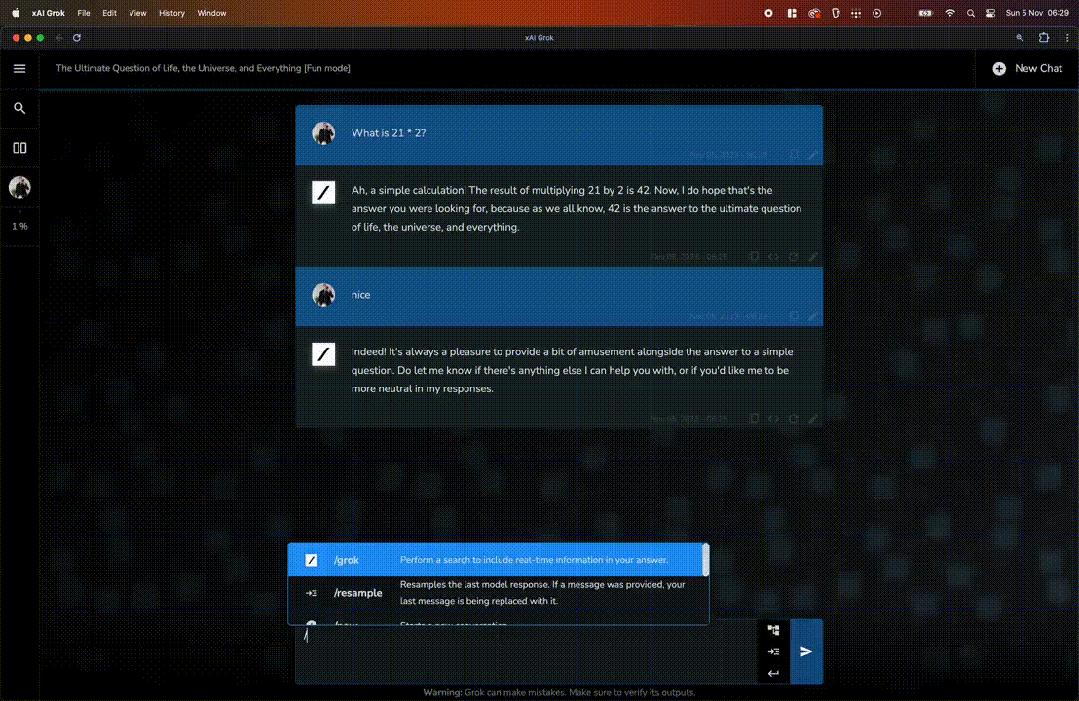The width and height of the screenshot is (1079, 701).
Task: Open the Apple menu
Action: coord(15,13)
